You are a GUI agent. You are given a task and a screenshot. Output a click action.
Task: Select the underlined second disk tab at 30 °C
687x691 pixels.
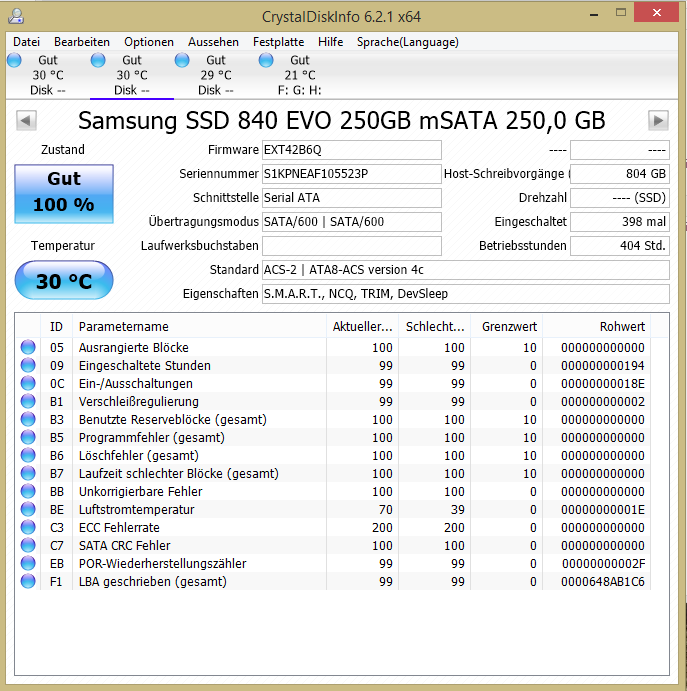click(x=132, y=75)
